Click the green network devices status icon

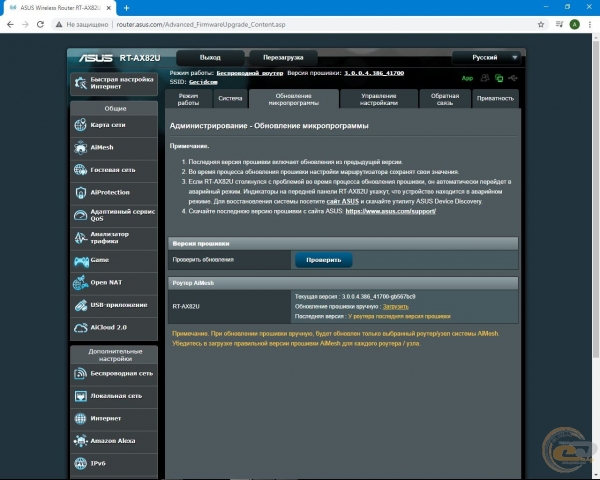click(499, 78)
